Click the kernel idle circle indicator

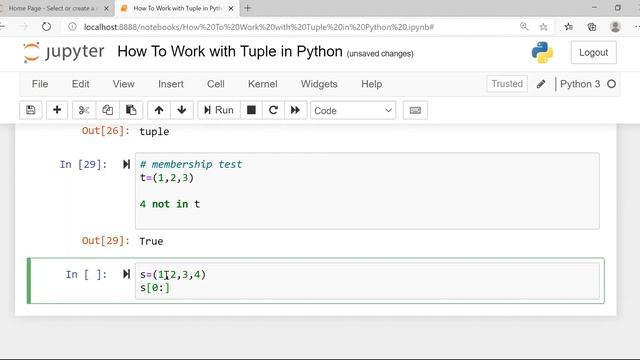coord(611,84)
